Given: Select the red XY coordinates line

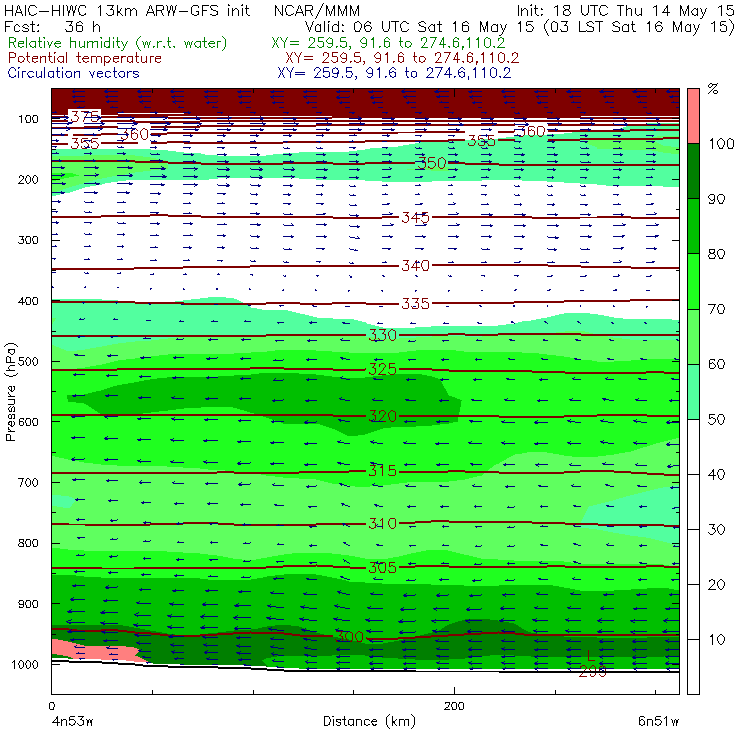Looking at the screenshot, I should 402,58.
